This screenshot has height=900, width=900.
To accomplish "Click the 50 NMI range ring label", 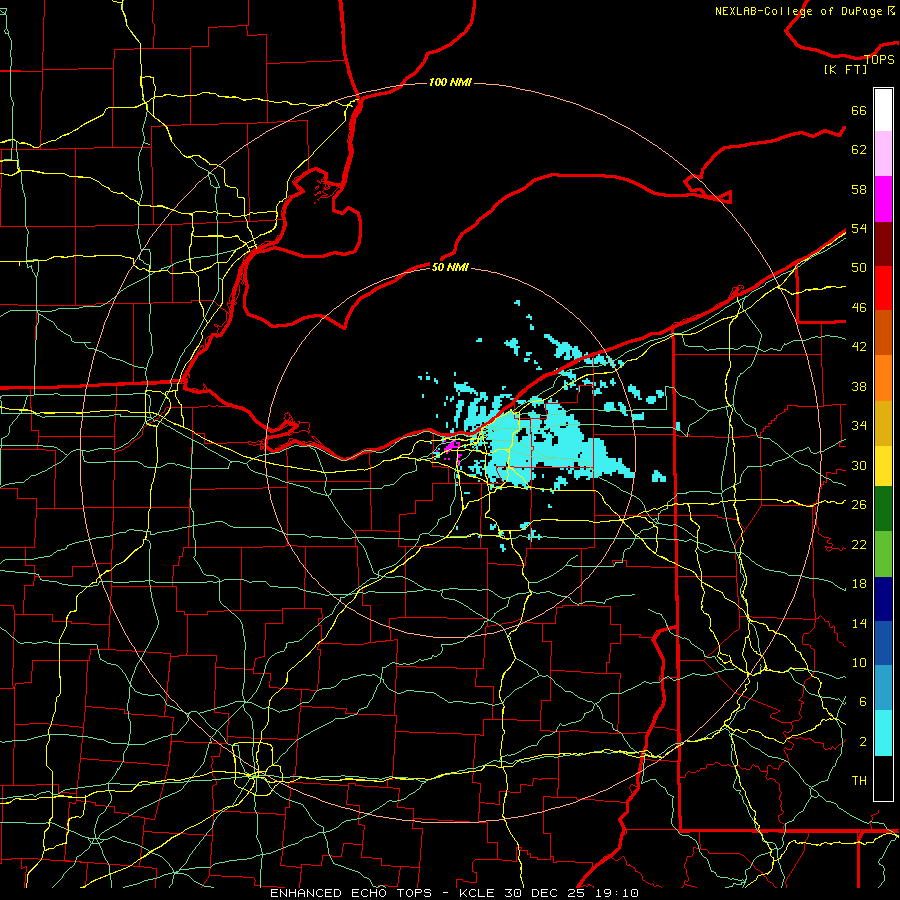I will [x=450, y=267].
